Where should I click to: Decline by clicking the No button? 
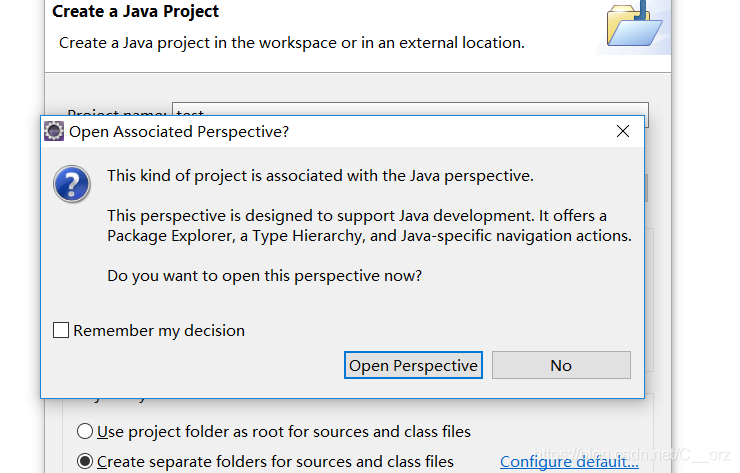(561, 365)
